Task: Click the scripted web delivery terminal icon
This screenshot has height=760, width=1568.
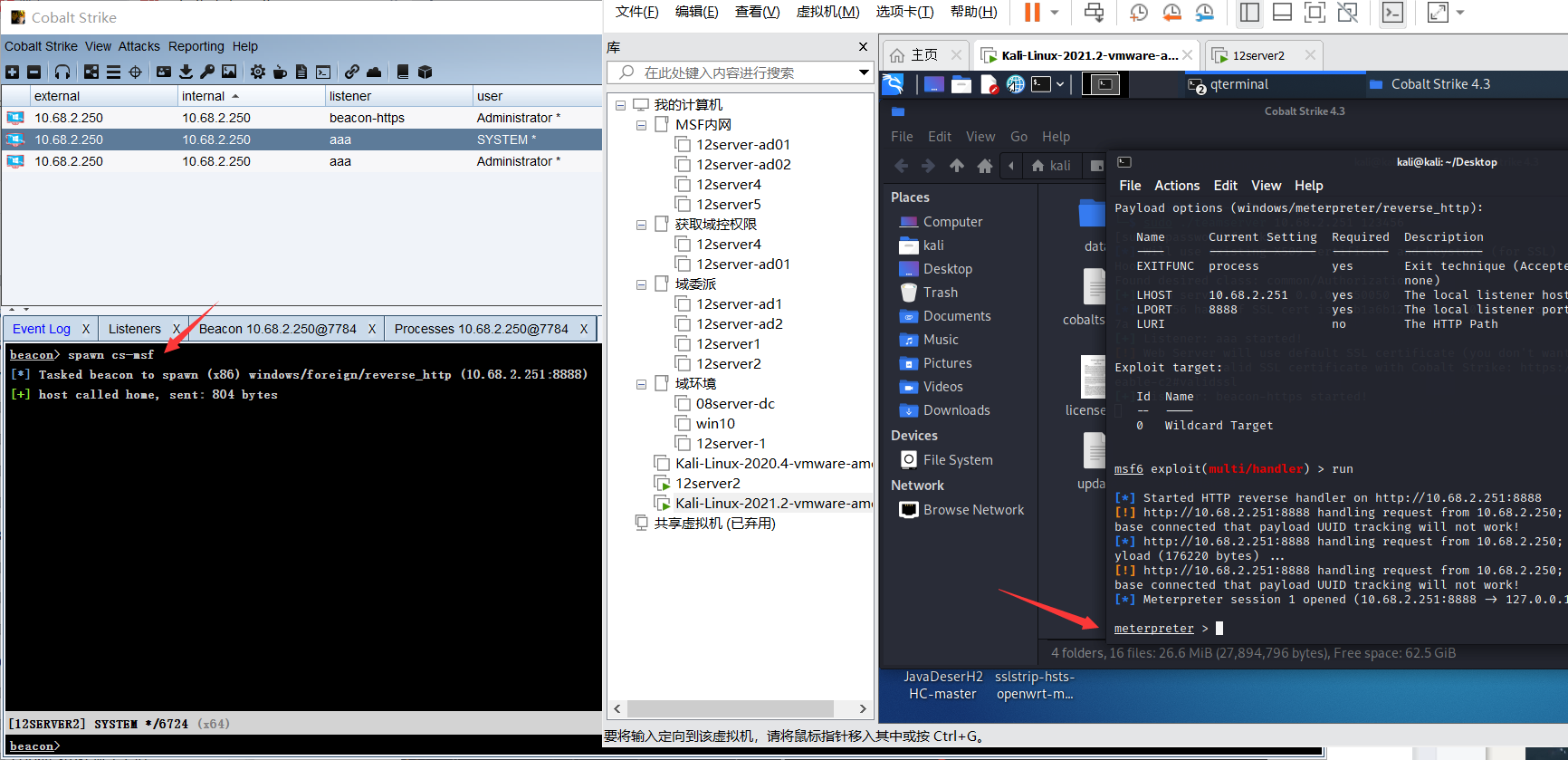Action: [323, 72]
